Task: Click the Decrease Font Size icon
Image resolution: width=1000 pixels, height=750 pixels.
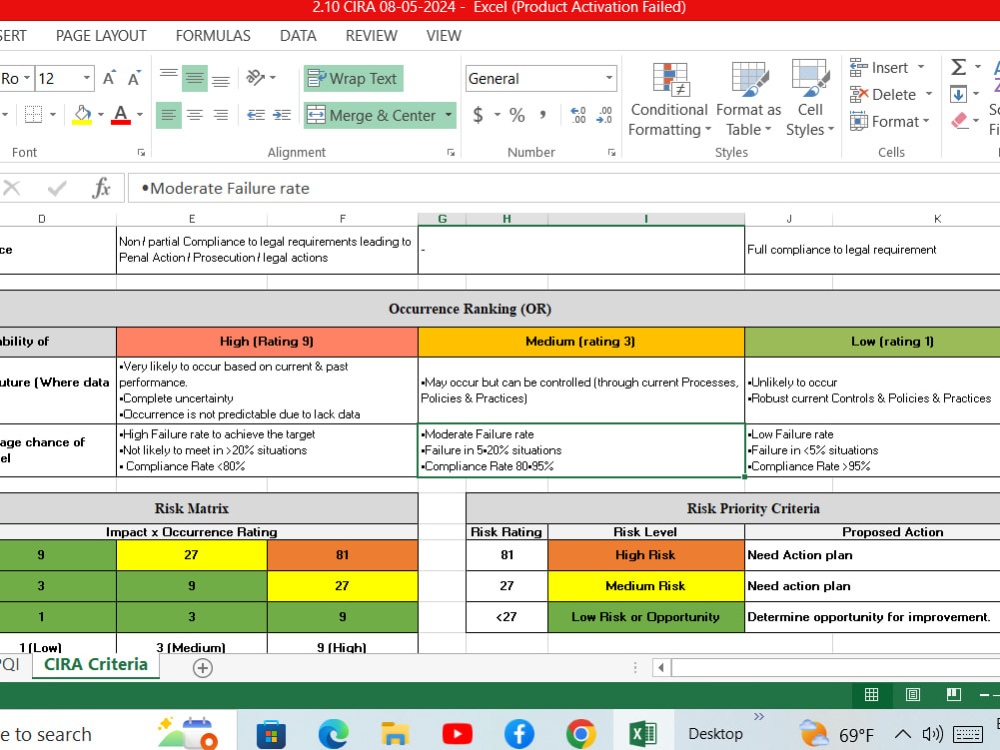Action: [133, 78]
